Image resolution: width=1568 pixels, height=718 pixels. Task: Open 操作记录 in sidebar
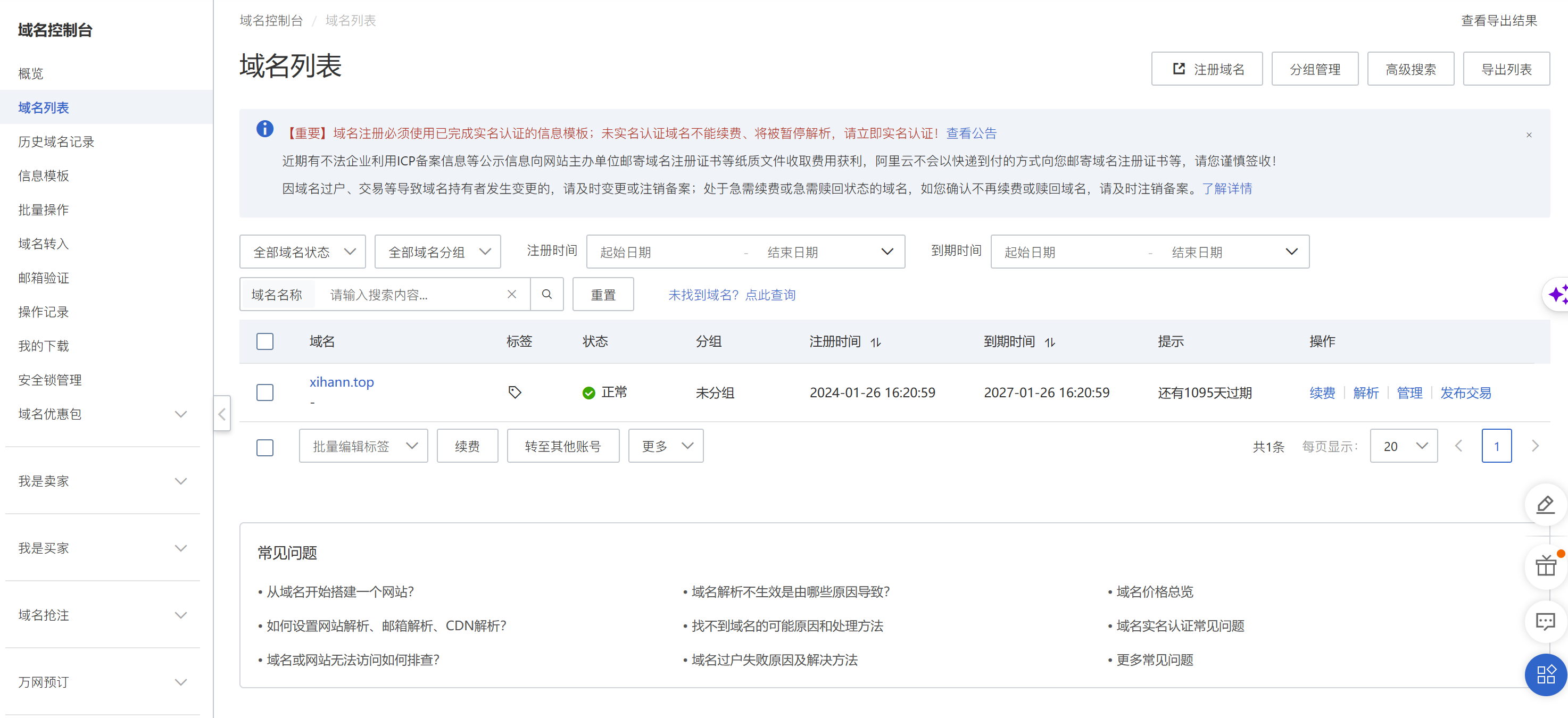tap(44, 312)
